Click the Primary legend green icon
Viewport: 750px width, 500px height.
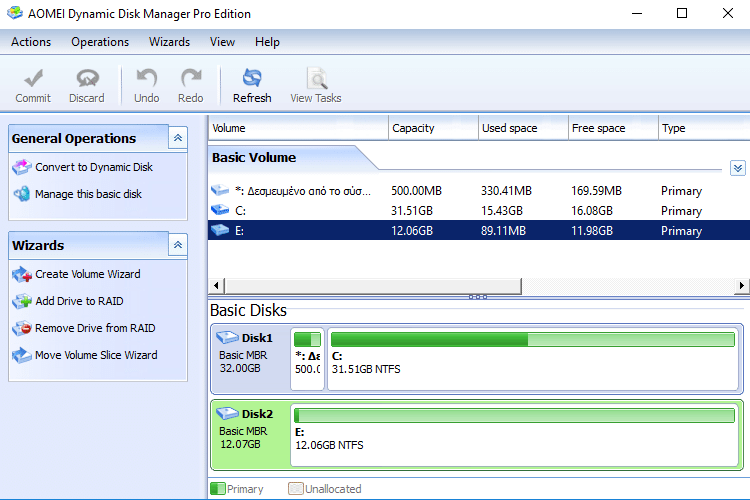pos(218,489)
